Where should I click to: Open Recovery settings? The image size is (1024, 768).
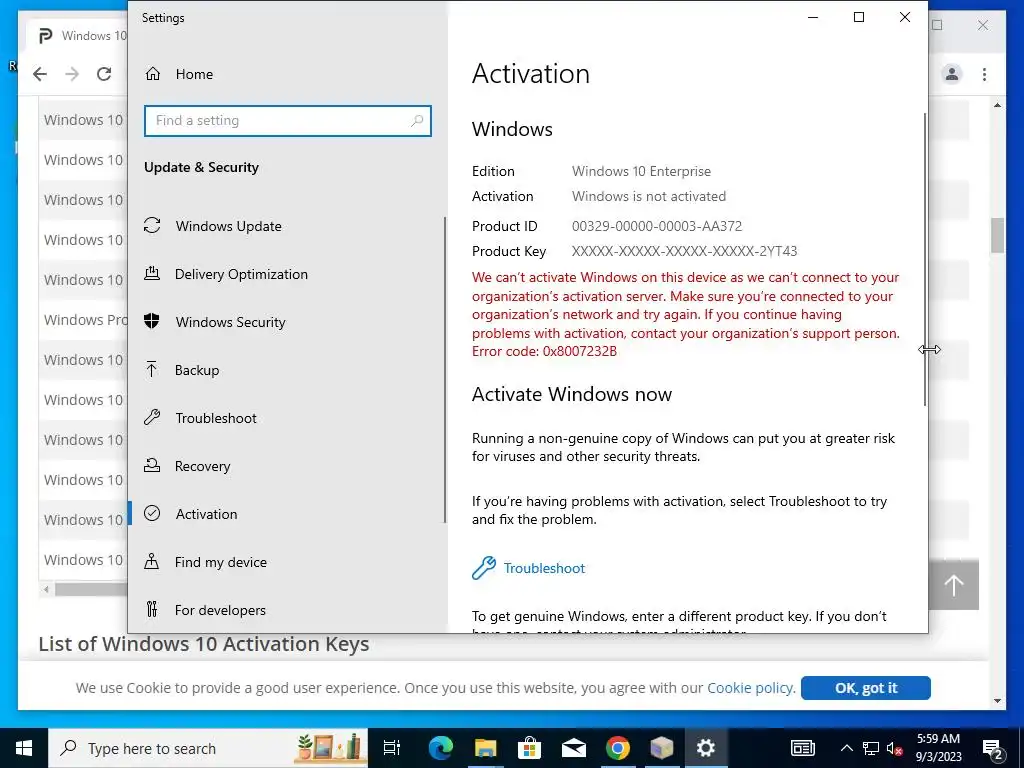pyautogui.click(x=202, y=466)
